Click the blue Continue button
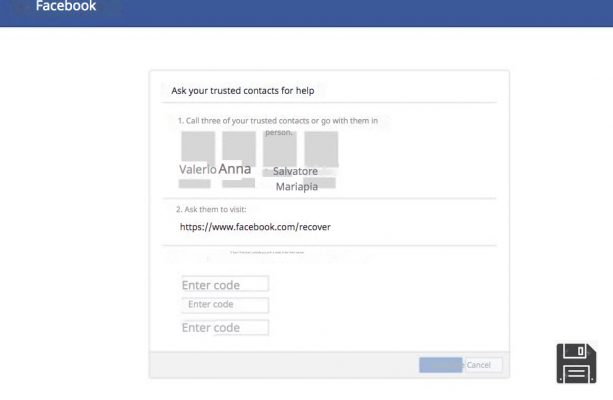613x400 pixels. [441, 365]
